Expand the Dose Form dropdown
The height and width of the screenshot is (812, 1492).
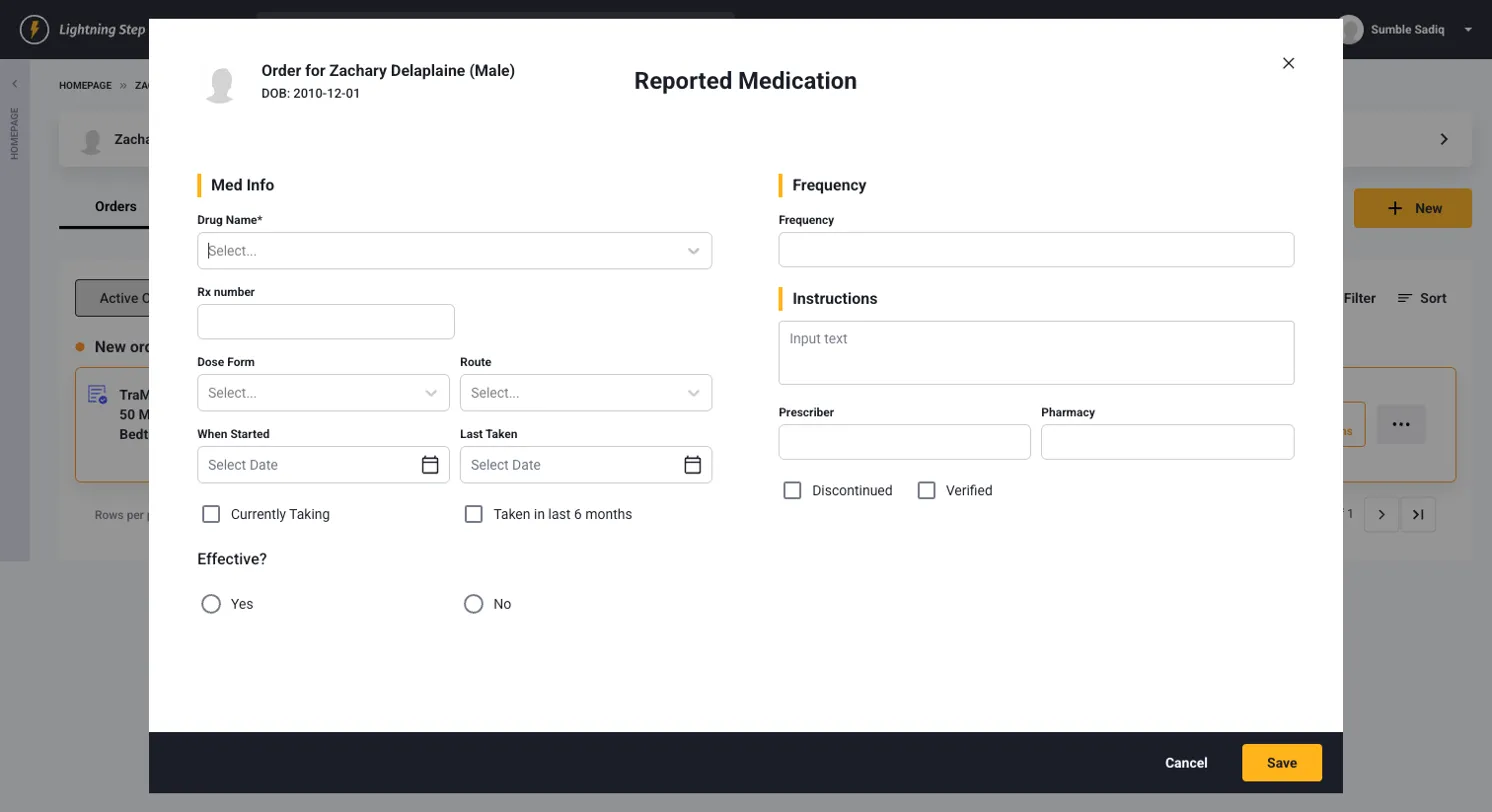(x=322, y=393)
